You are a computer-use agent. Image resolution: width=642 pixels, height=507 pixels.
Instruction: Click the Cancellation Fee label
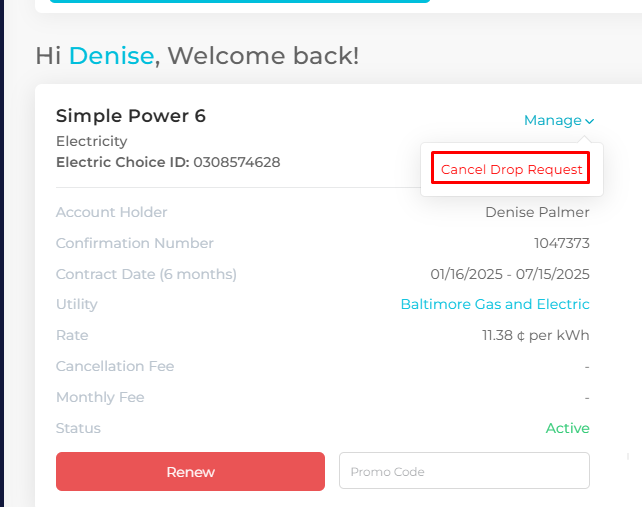point(115,366)
